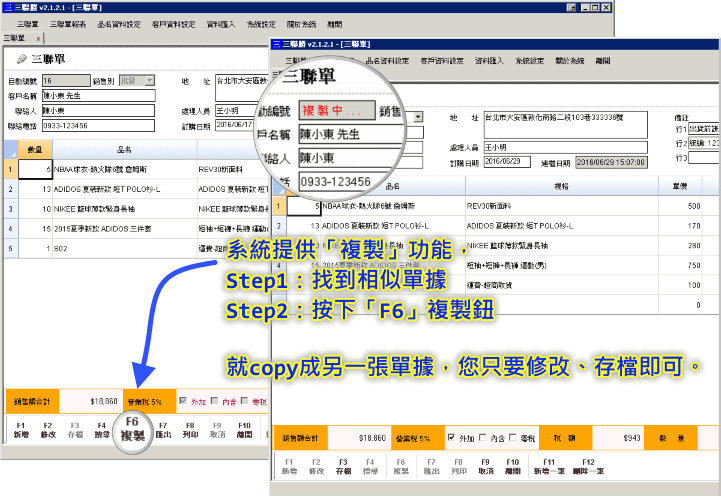Click F8 列印 button in front window
Image resolution: width=721 pixels, height=496 pixels.
click(458, 467)
